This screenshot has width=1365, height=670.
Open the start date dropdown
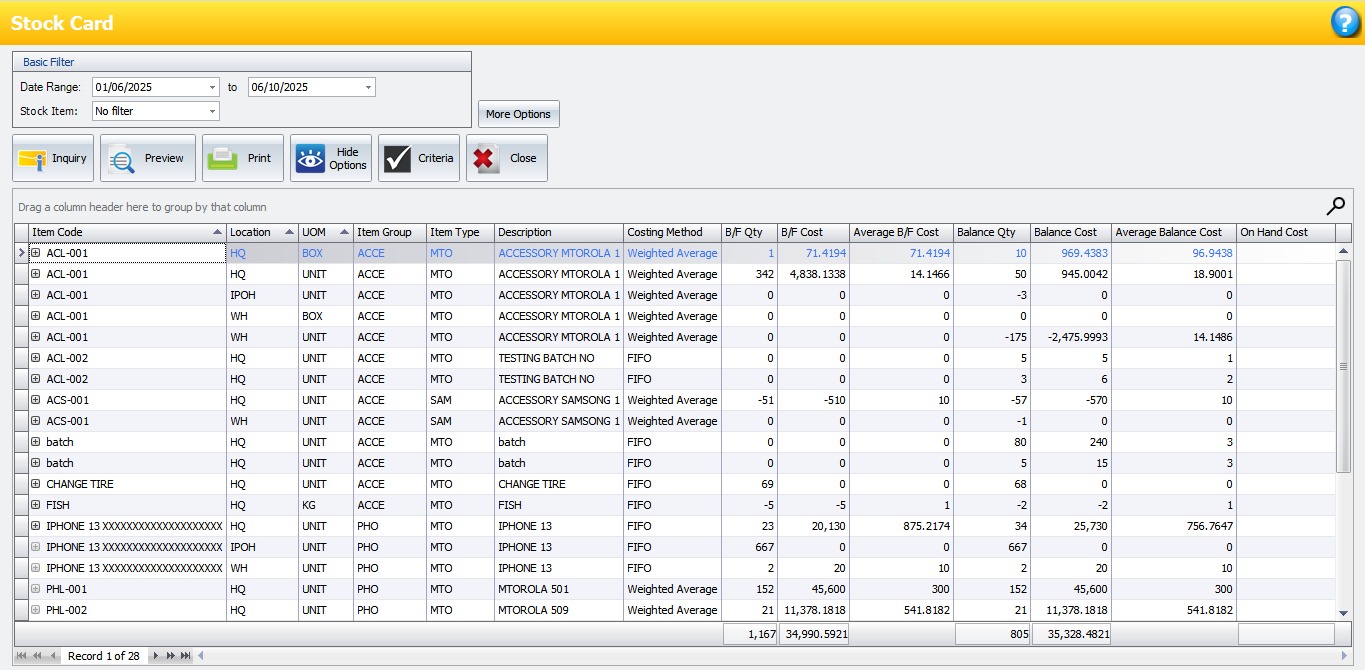click(213, 87)
